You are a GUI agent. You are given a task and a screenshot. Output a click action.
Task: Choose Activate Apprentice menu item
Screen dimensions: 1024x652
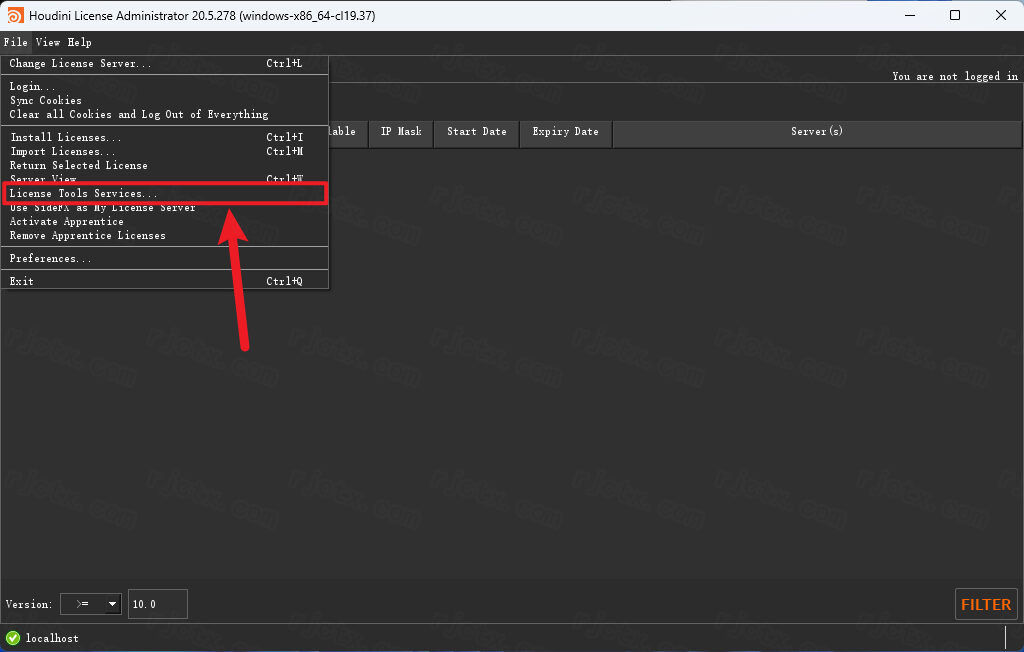click(67, 222)
